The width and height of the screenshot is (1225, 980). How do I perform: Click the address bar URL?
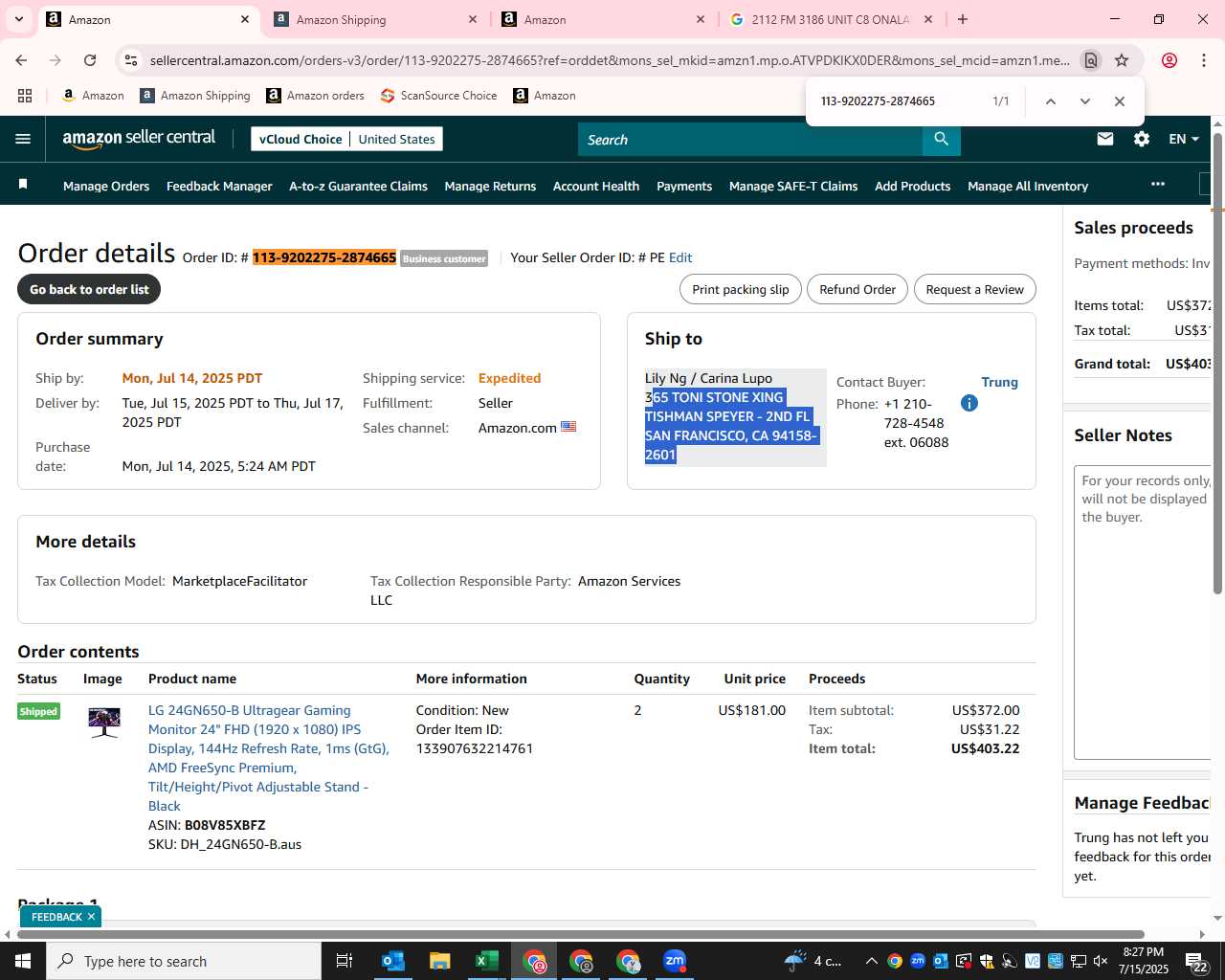point(610,60)
